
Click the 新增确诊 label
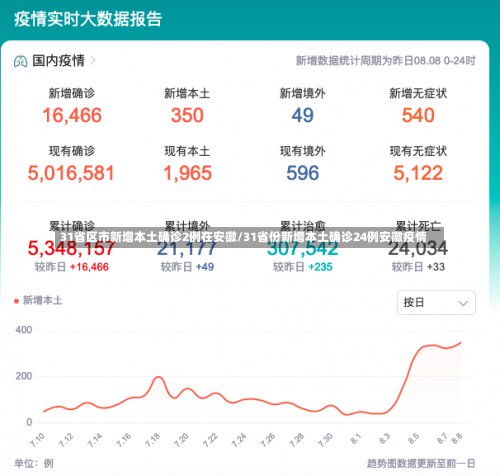coord(72,93)
